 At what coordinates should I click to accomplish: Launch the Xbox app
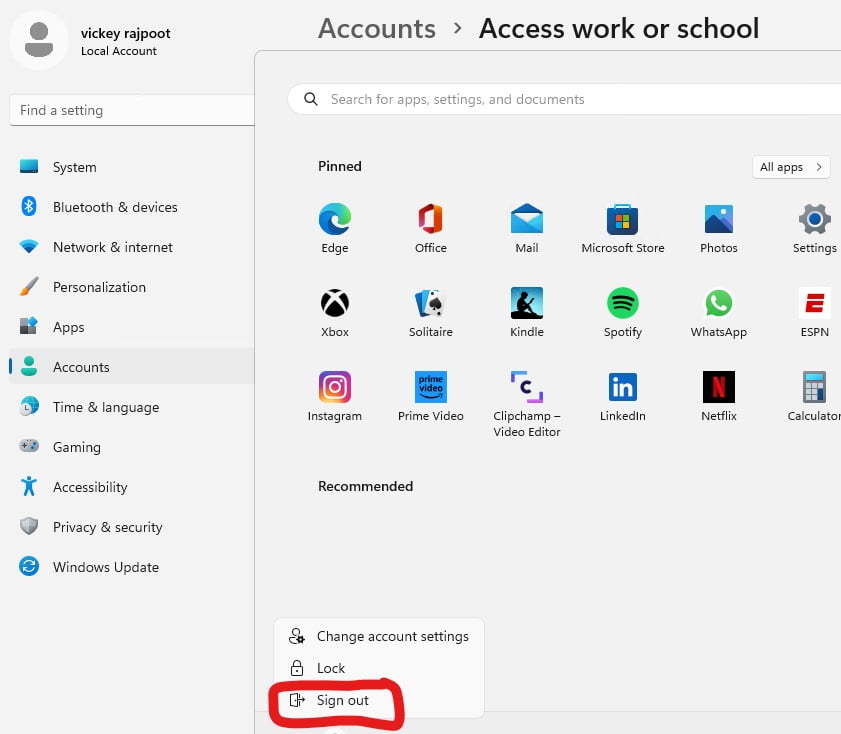(335, 303)
